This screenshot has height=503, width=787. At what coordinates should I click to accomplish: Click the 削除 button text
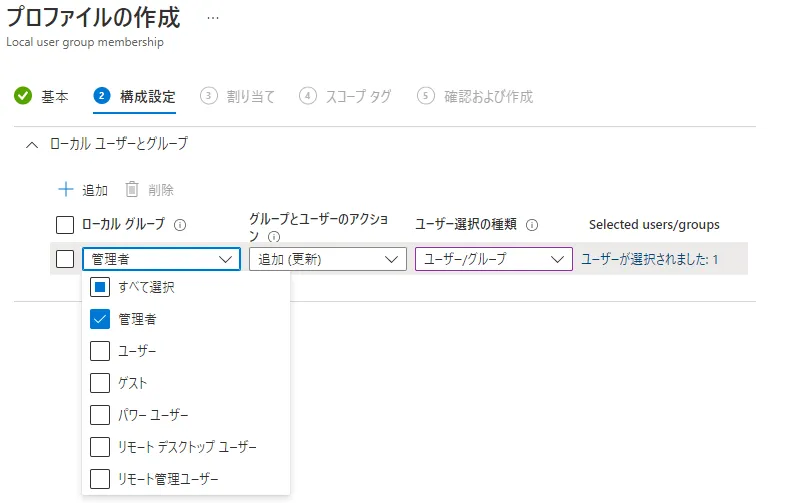pos(161,190)
